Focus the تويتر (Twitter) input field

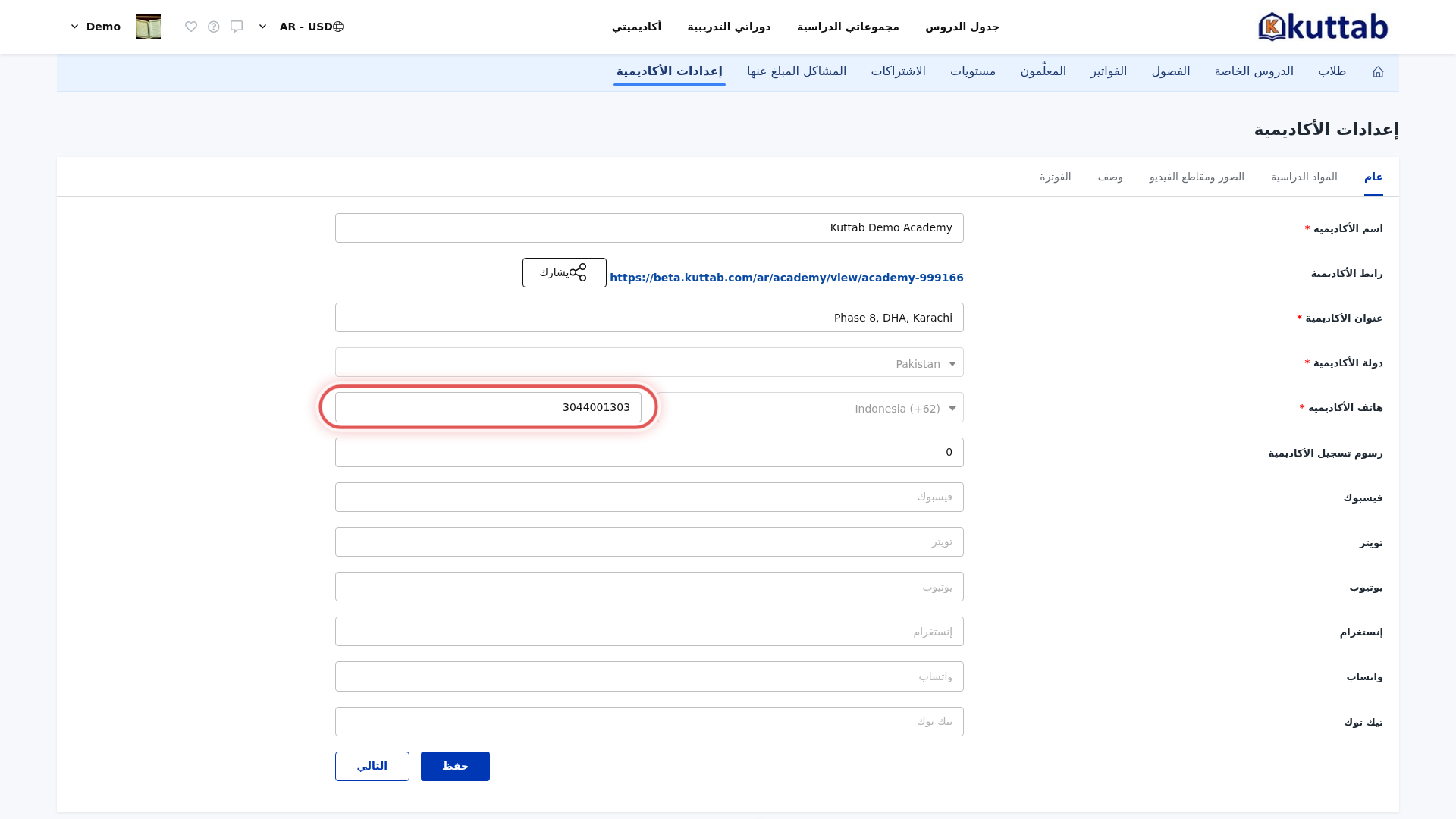click(x=649, y=542)
